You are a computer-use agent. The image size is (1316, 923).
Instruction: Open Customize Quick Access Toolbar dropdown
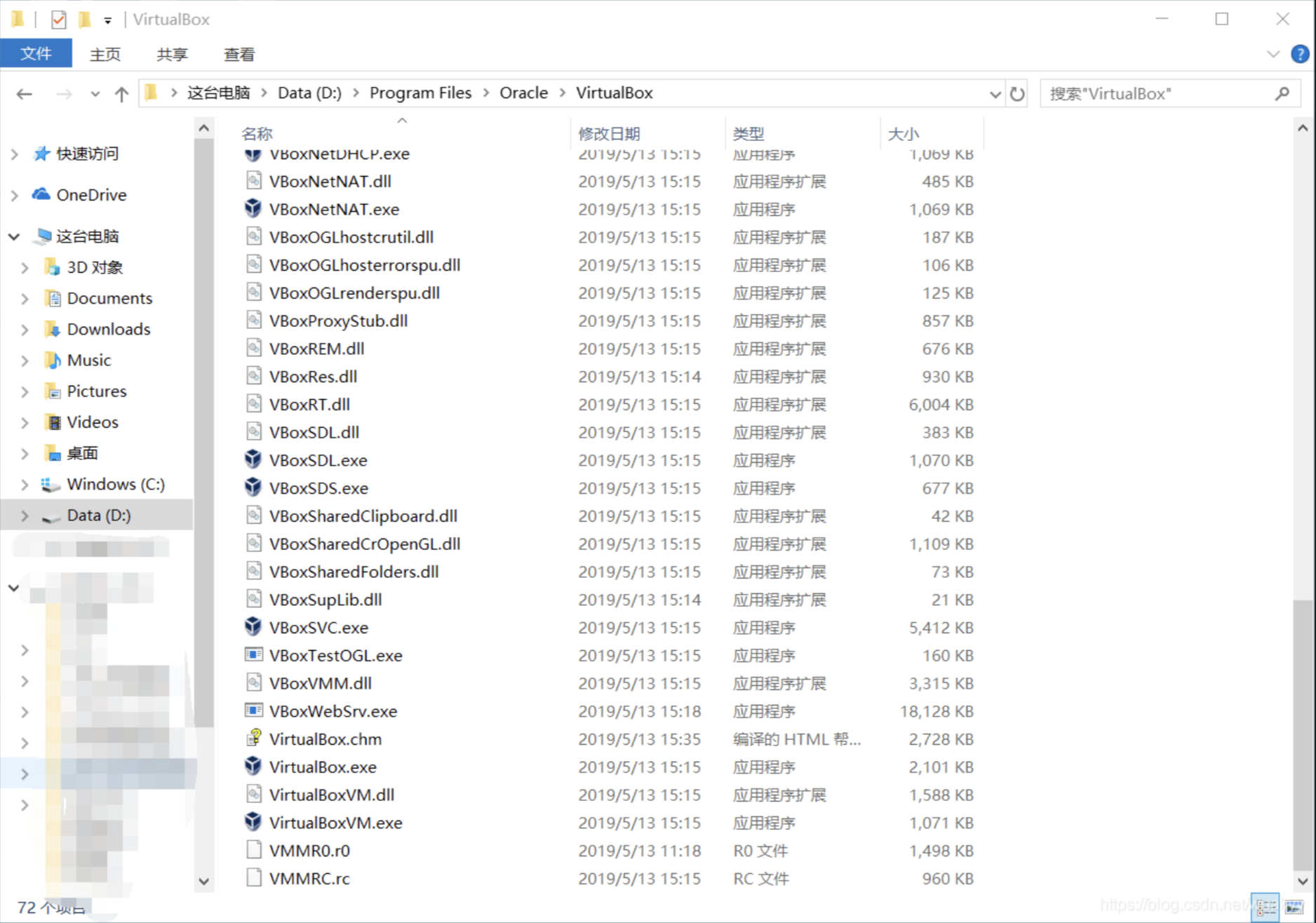107,20
